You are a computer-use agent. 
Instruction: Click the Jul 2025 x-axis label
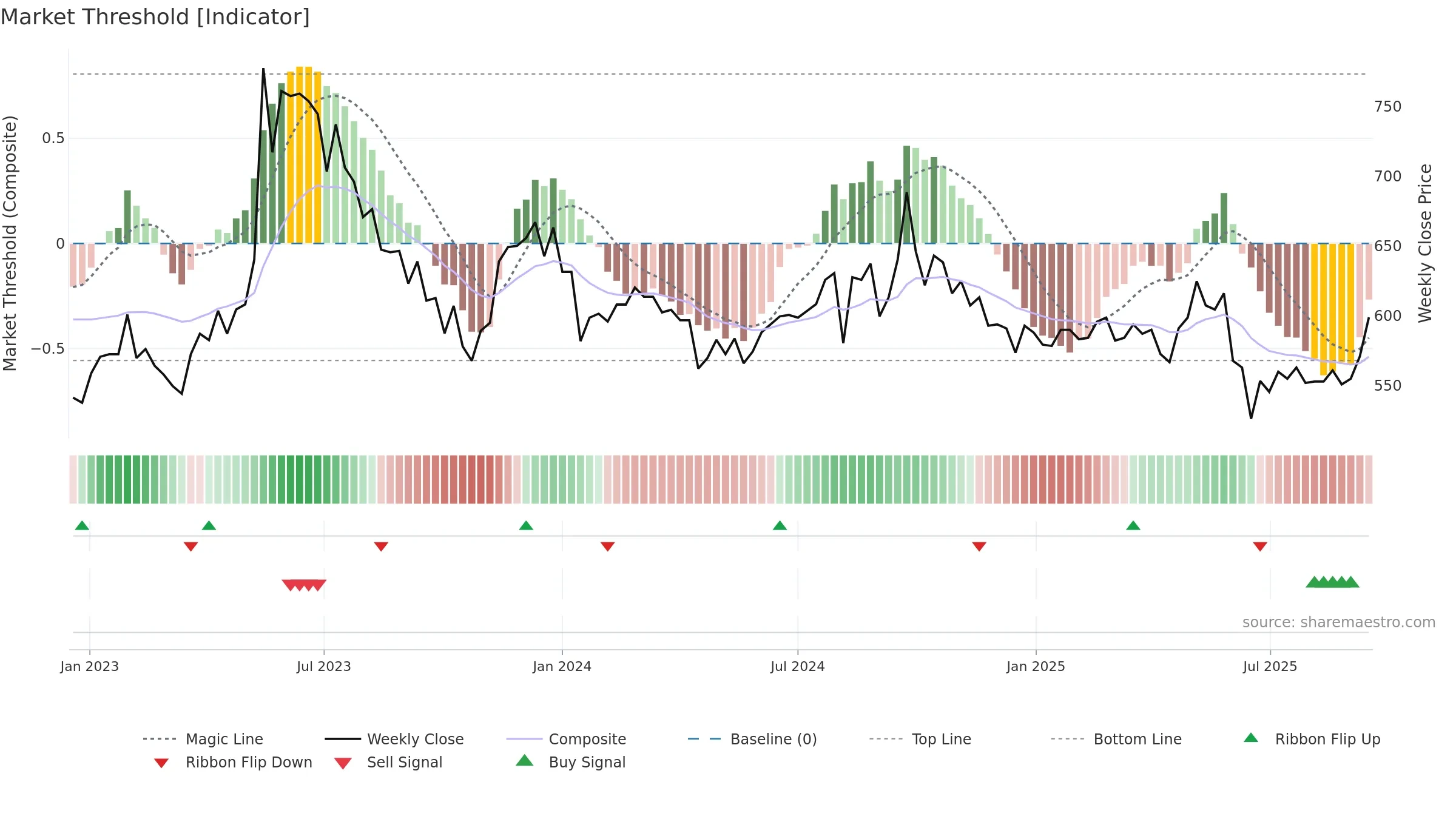point(1270,666)
